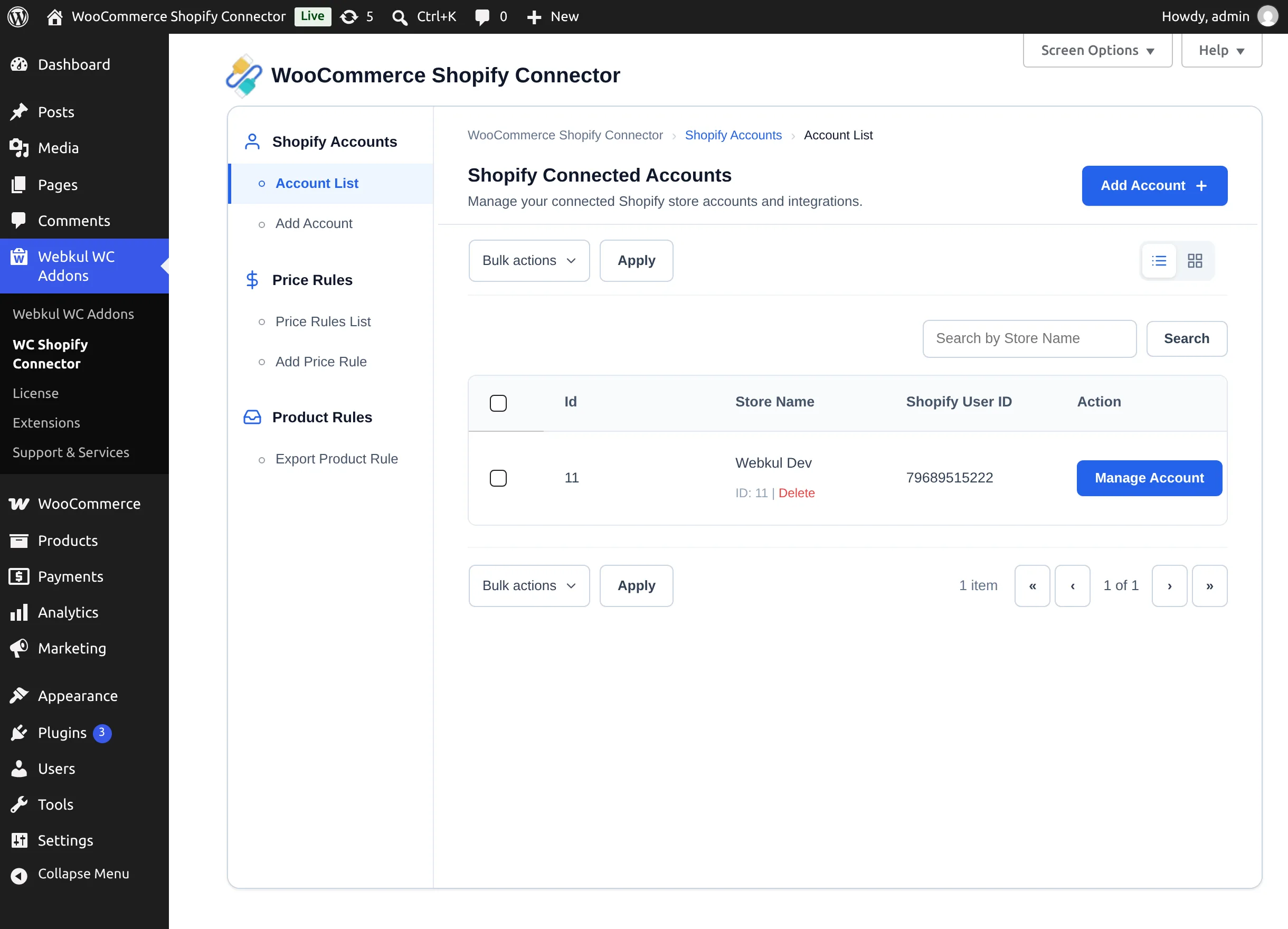Expand the Help dropdown tab
1288x929 pixels.
click(x=1221, y=50)
